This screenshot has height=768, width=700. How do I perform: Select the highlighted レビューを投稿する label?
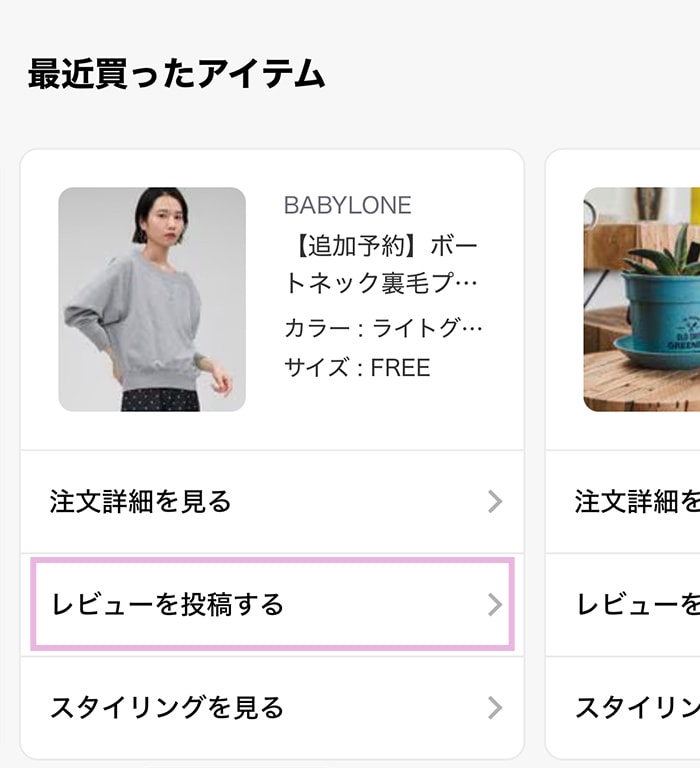168,605
